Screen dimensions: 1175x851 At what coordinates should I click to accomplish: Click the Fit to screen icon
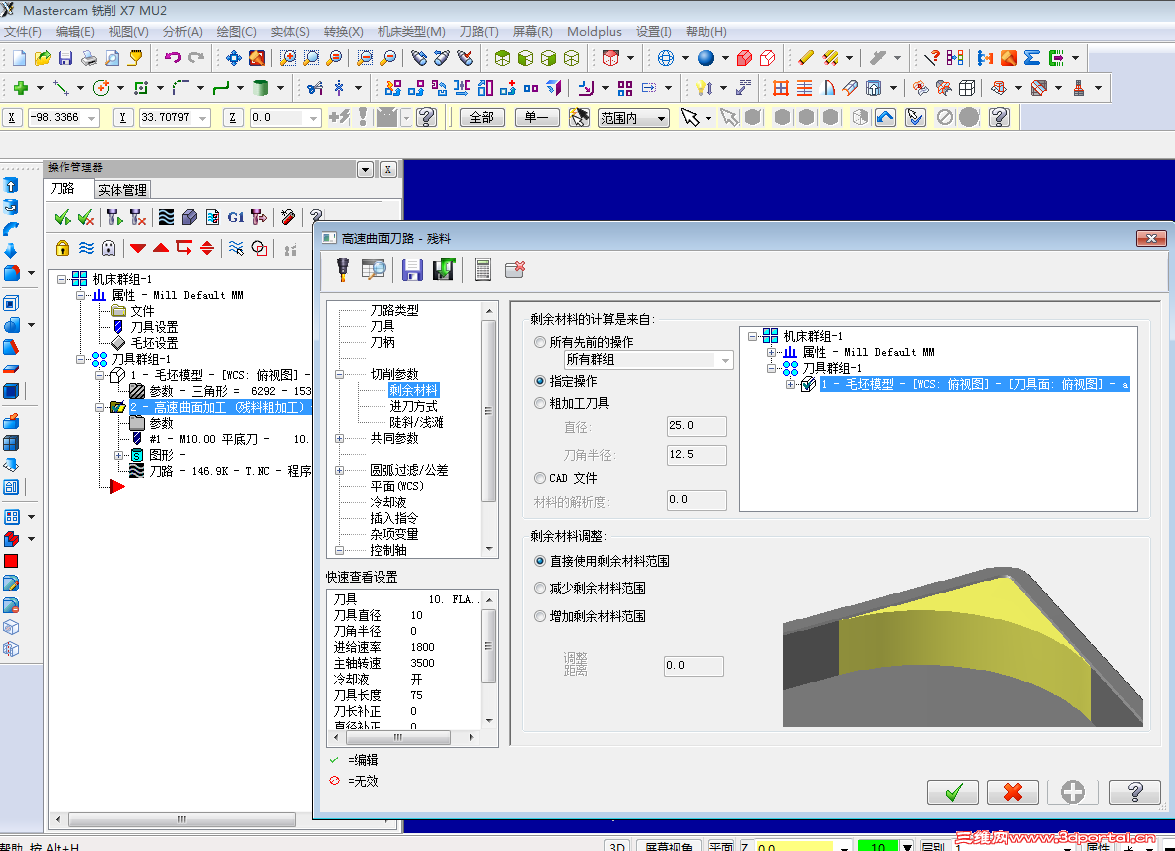[x=234, y=58]
